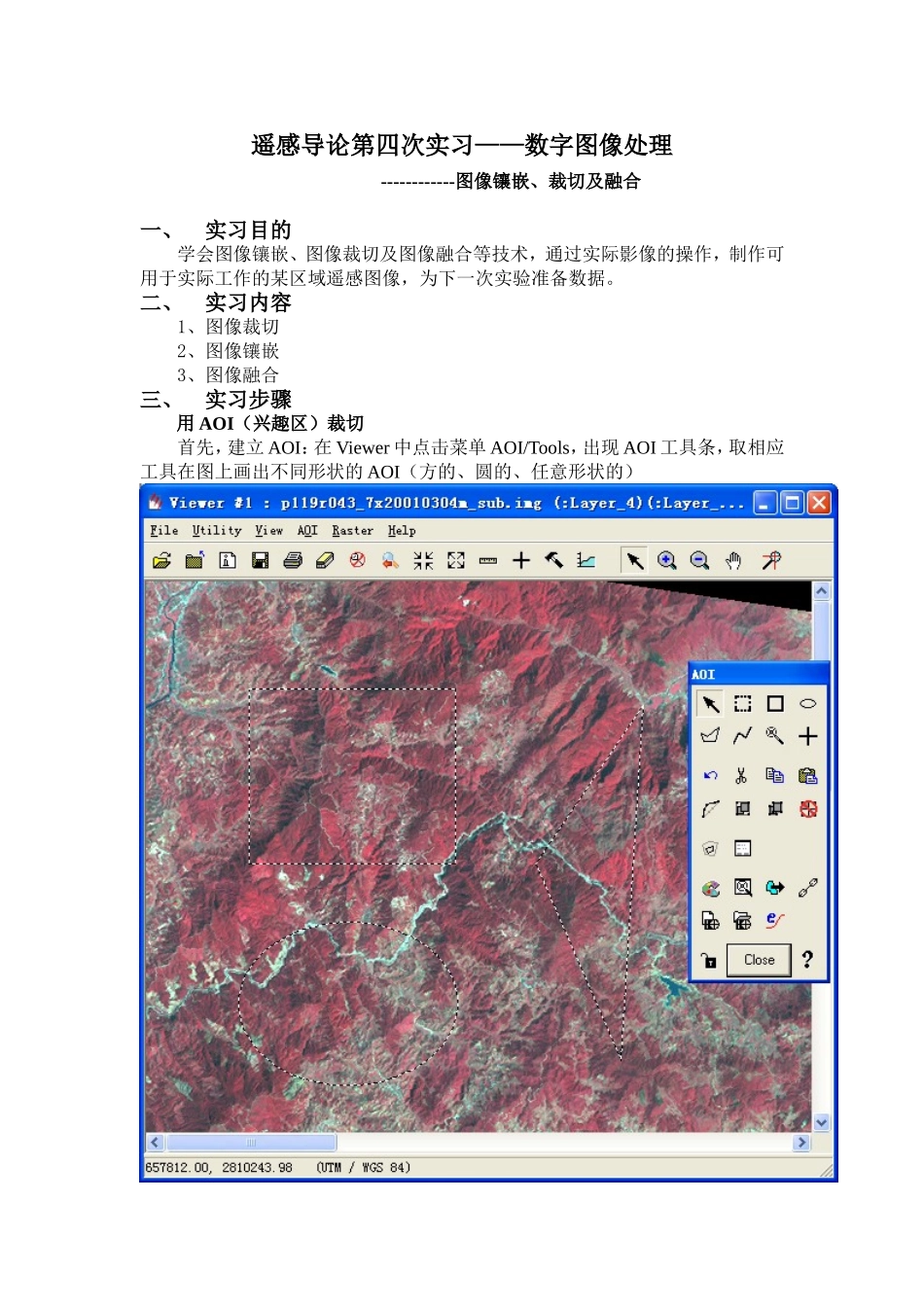
Task: Click the scissors cut icon in AOI panel
Action: [x=741, y=776]
